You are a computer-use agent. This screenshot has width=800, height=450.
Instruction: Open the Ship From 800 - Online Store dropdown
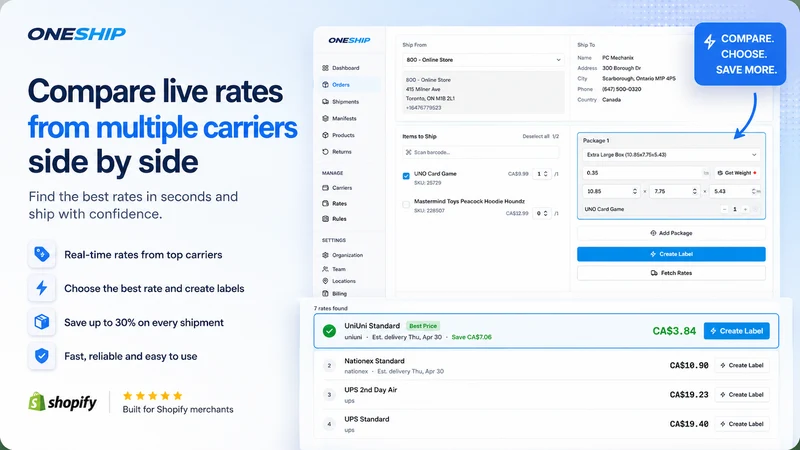(x=483, y=60)
